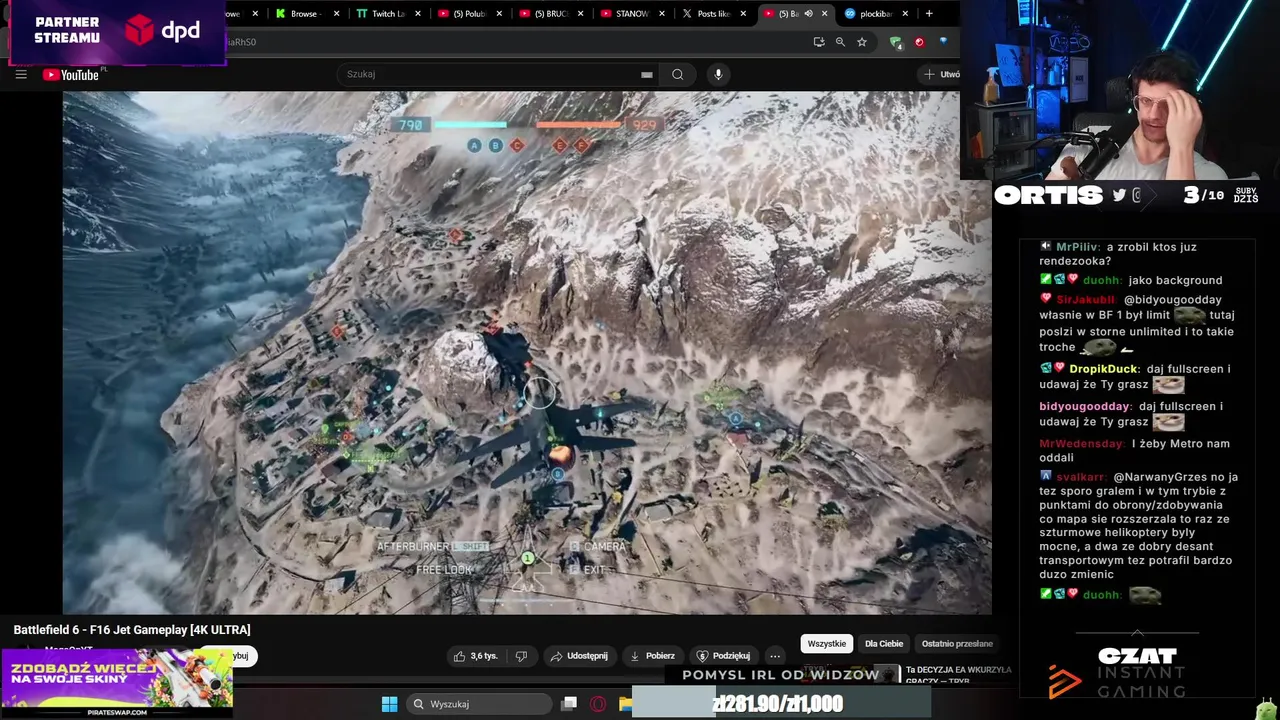The image size is (1280, 720).
Task: Open the YouTube hamburger menu
Action: tap(21, 75)
